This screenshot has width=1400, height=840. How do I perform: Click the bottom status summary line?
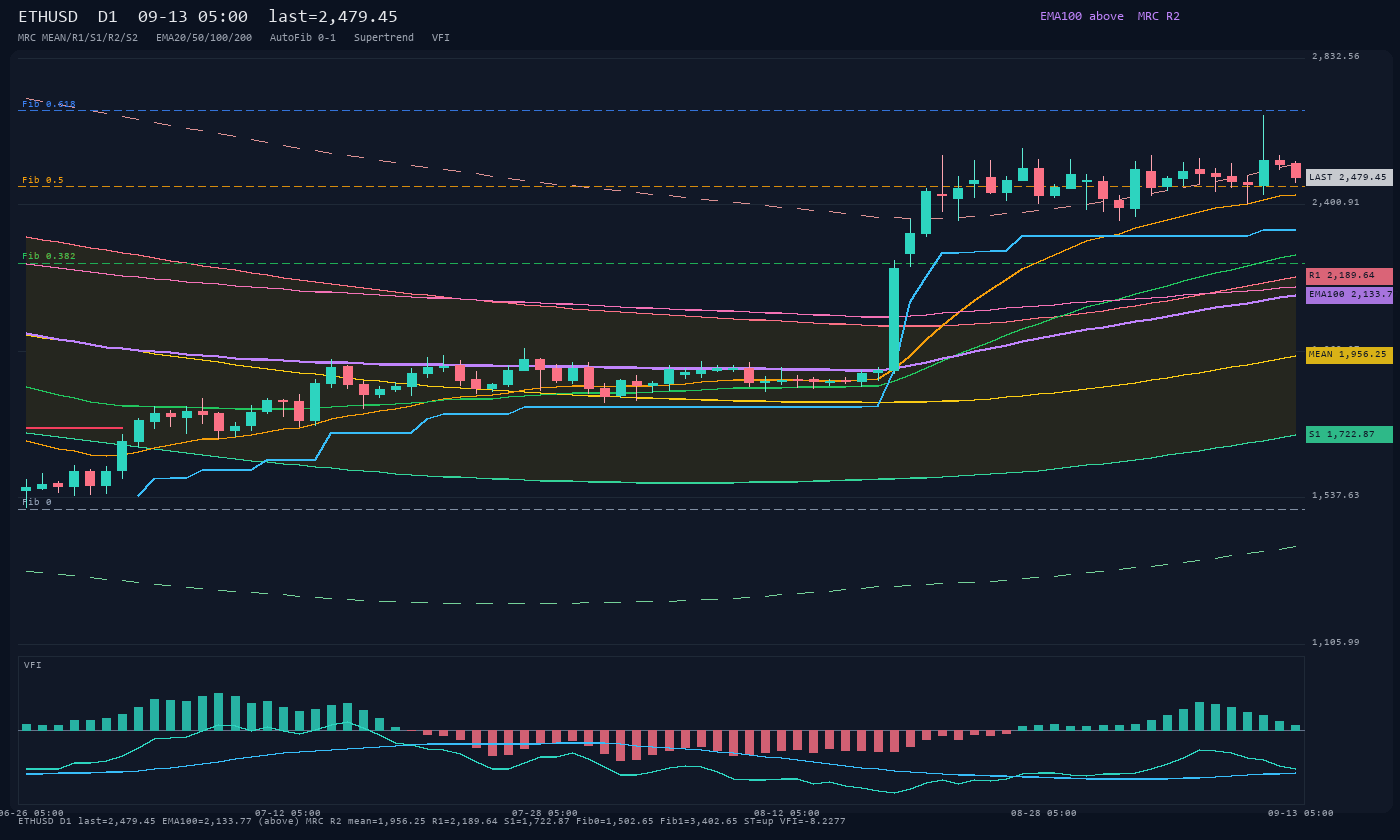click(x=432, y=822)
